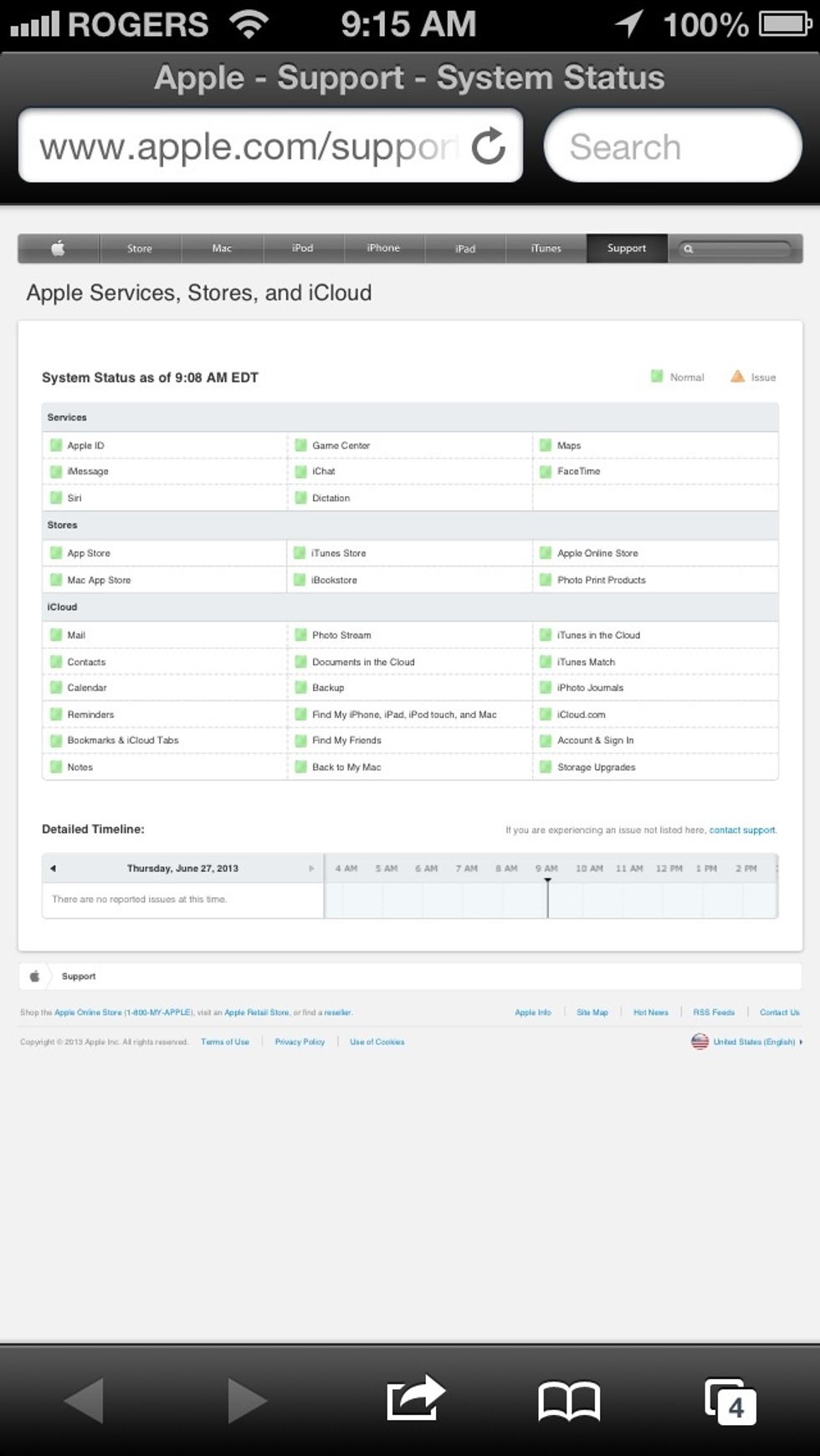Open United States (English) region selector
Image resolution: width=820 pixels, height=1456 pixels.
tap(754, 1042)
